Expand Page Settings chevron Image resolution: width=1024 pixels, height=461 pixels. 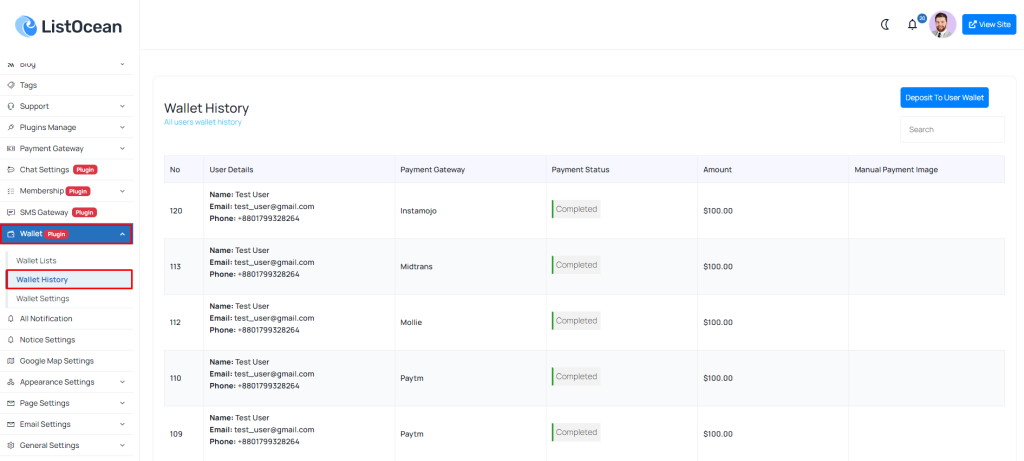click(x=122, y=403)
